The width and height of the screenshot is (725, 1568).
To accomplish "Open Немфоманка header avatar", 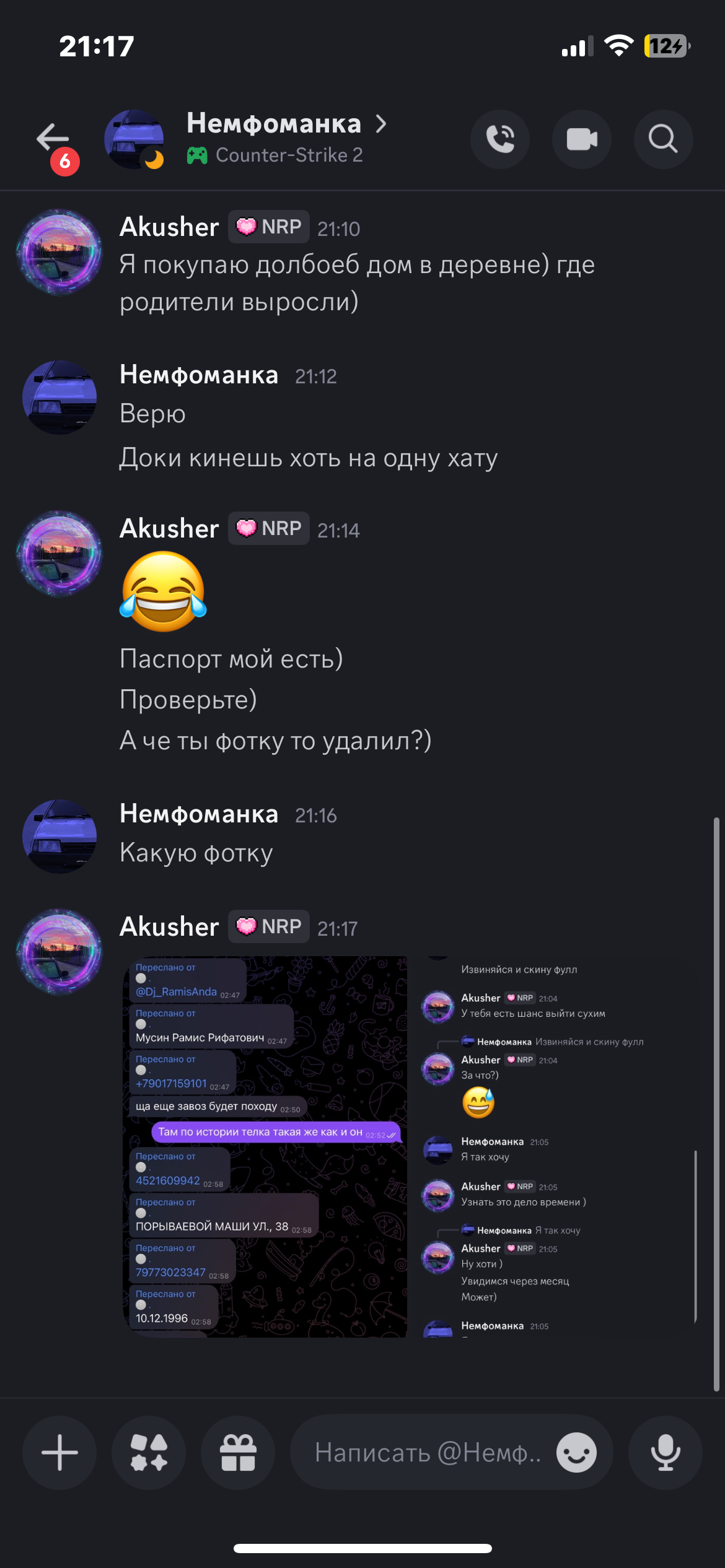I will click(134, 139).
